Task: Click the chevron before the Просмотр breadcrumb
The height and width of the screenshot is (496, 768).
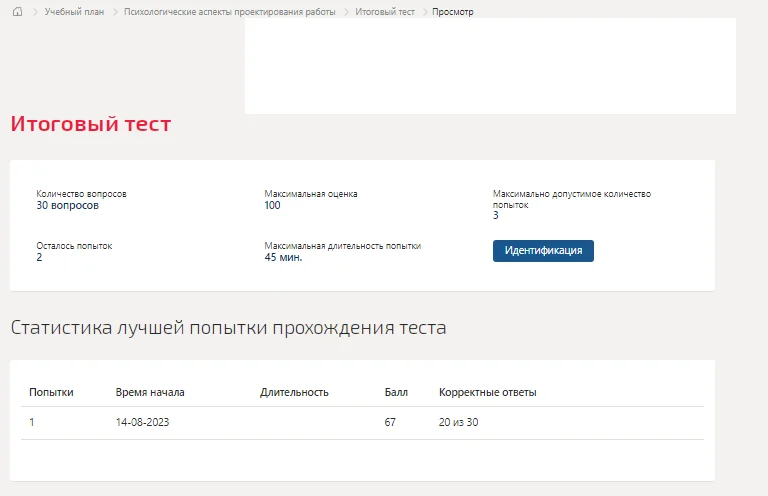Action: 425,12
